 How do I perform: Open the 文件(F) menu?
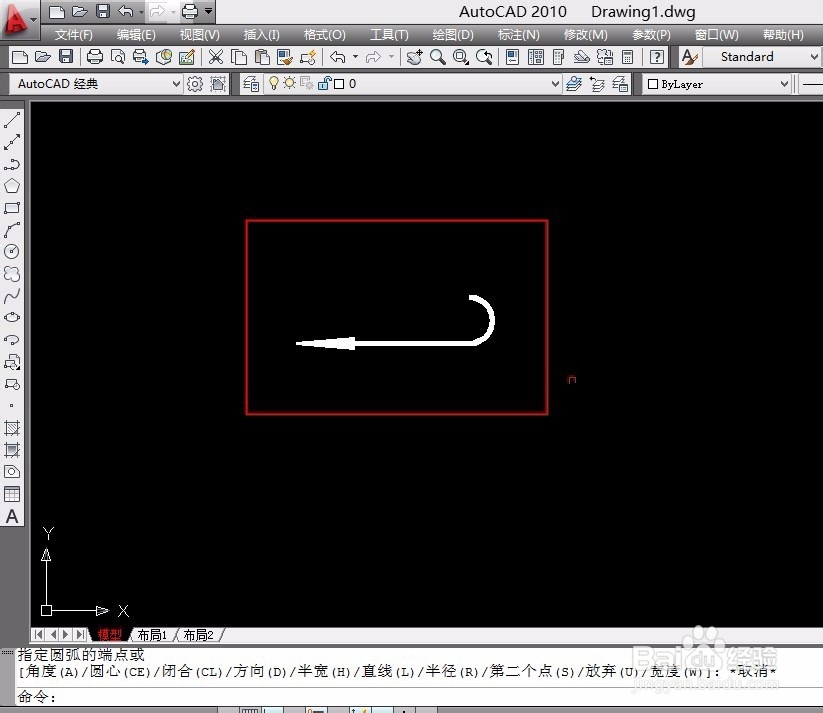tap(73, 35)
